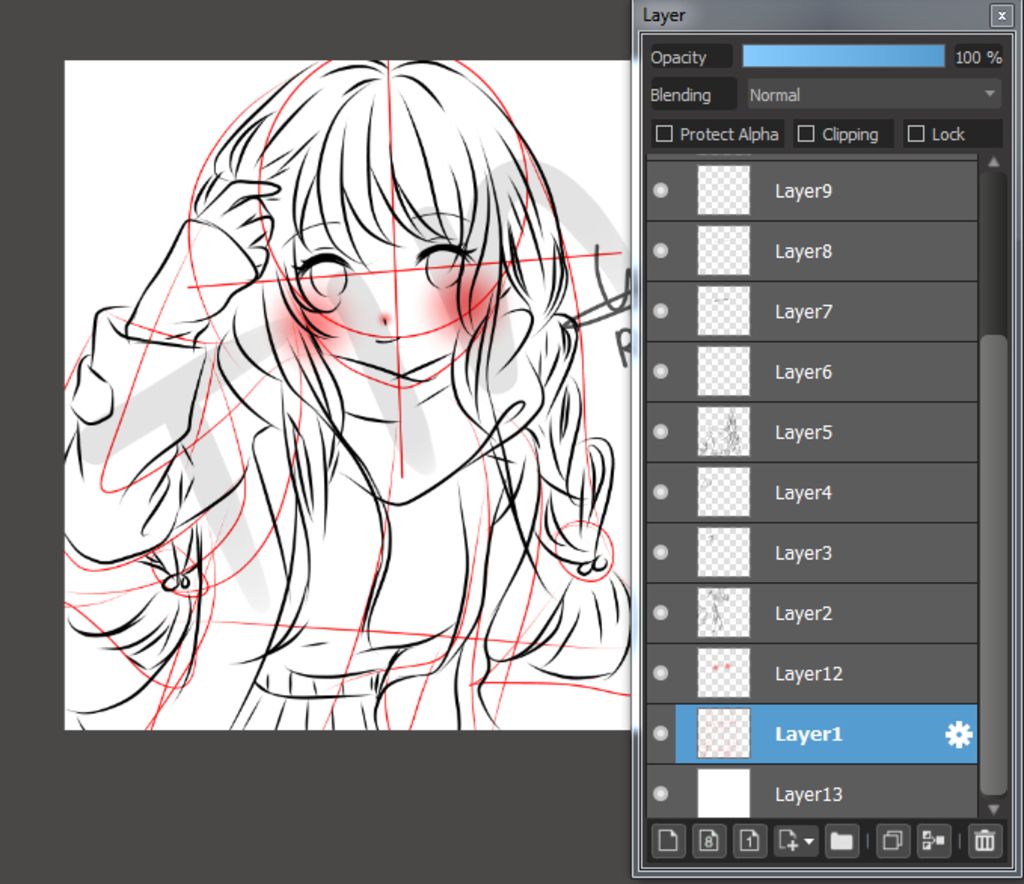This screenshot has width=1024, height=884.
Task: Duplicate the selected layer
Action: [892, 840]
